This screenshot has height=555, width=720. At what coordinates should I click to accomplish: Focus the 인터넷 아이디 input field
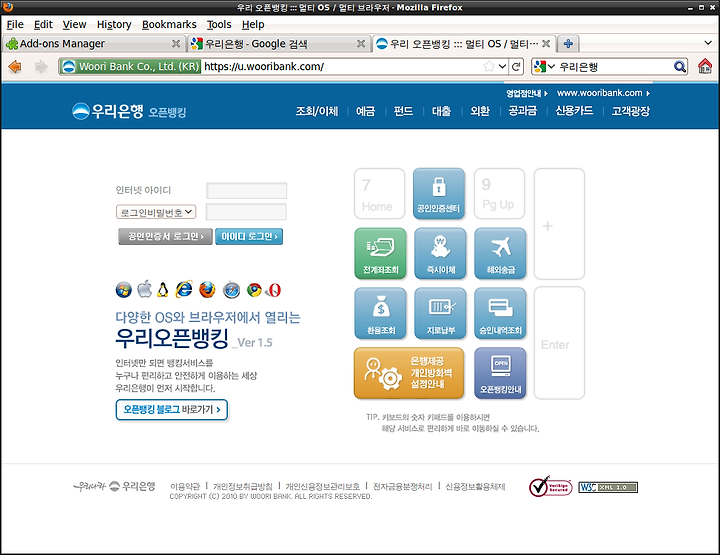click(x=247, y=191)
